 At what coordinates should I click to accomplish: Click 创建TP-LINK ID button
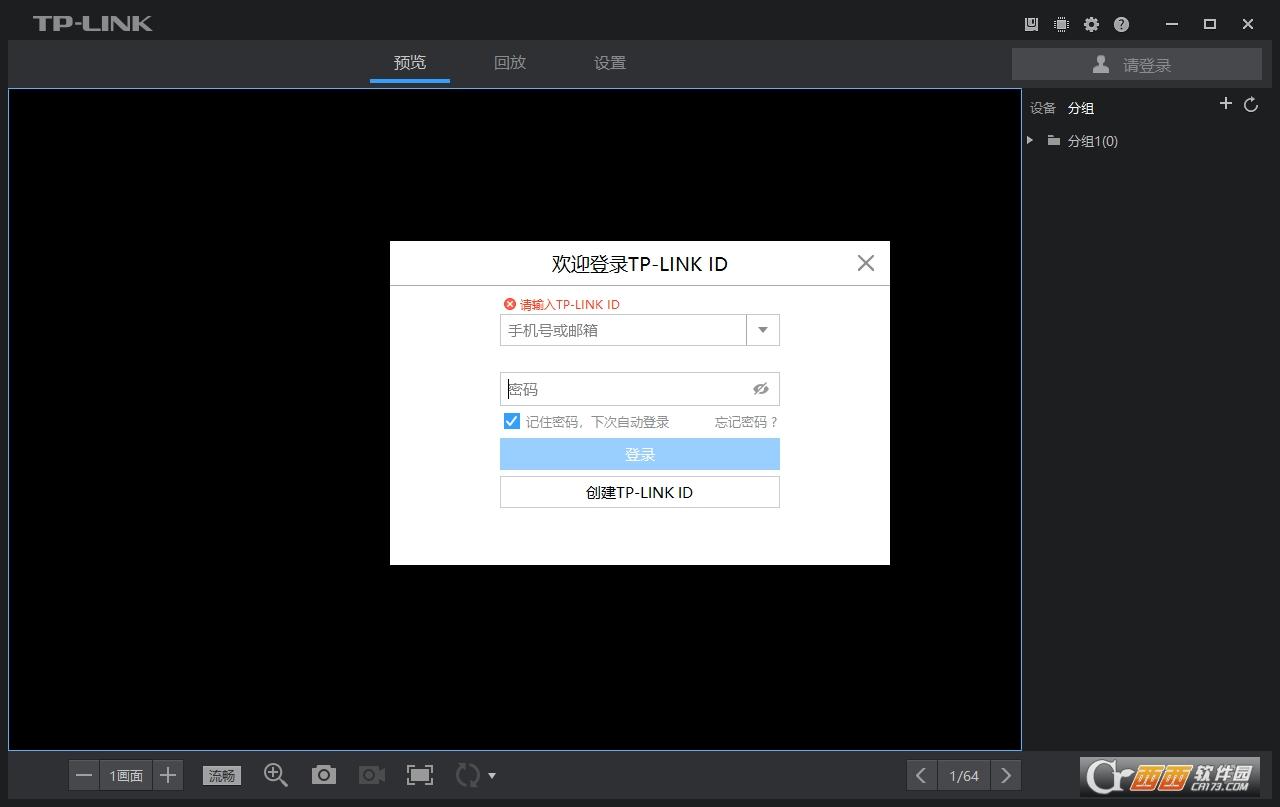(640, 492)
